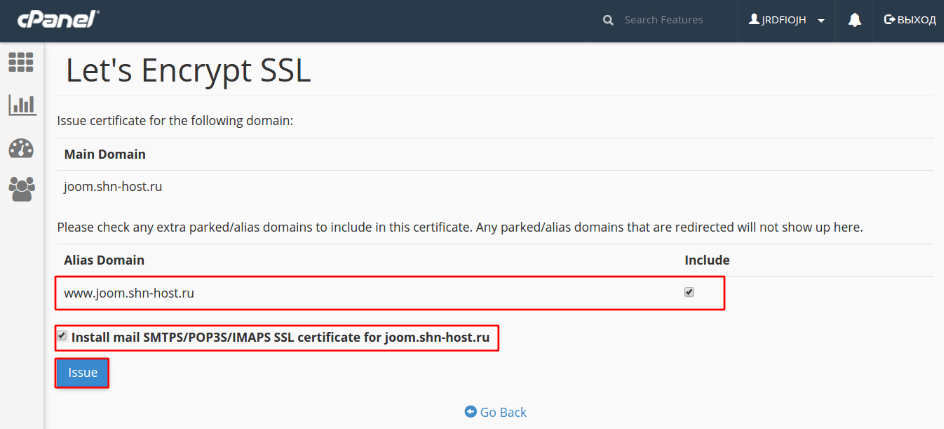The height and width of the screenshot is (429, 944).
Task: Toggle the Install mail SSL certificate checkbox
Action: coord(63,337)
